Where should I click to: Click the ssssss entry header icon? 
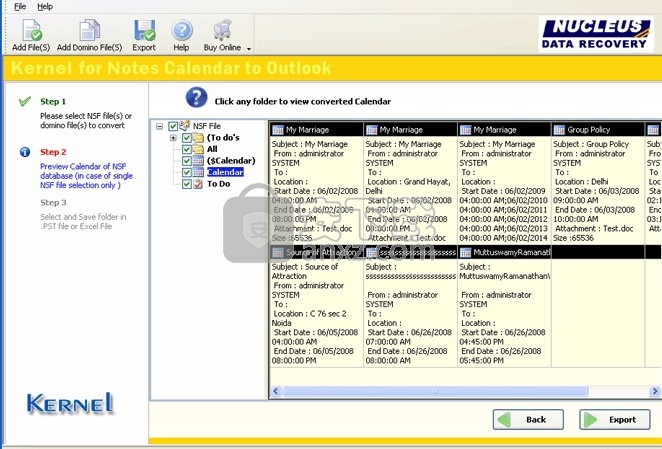point(372,253)
